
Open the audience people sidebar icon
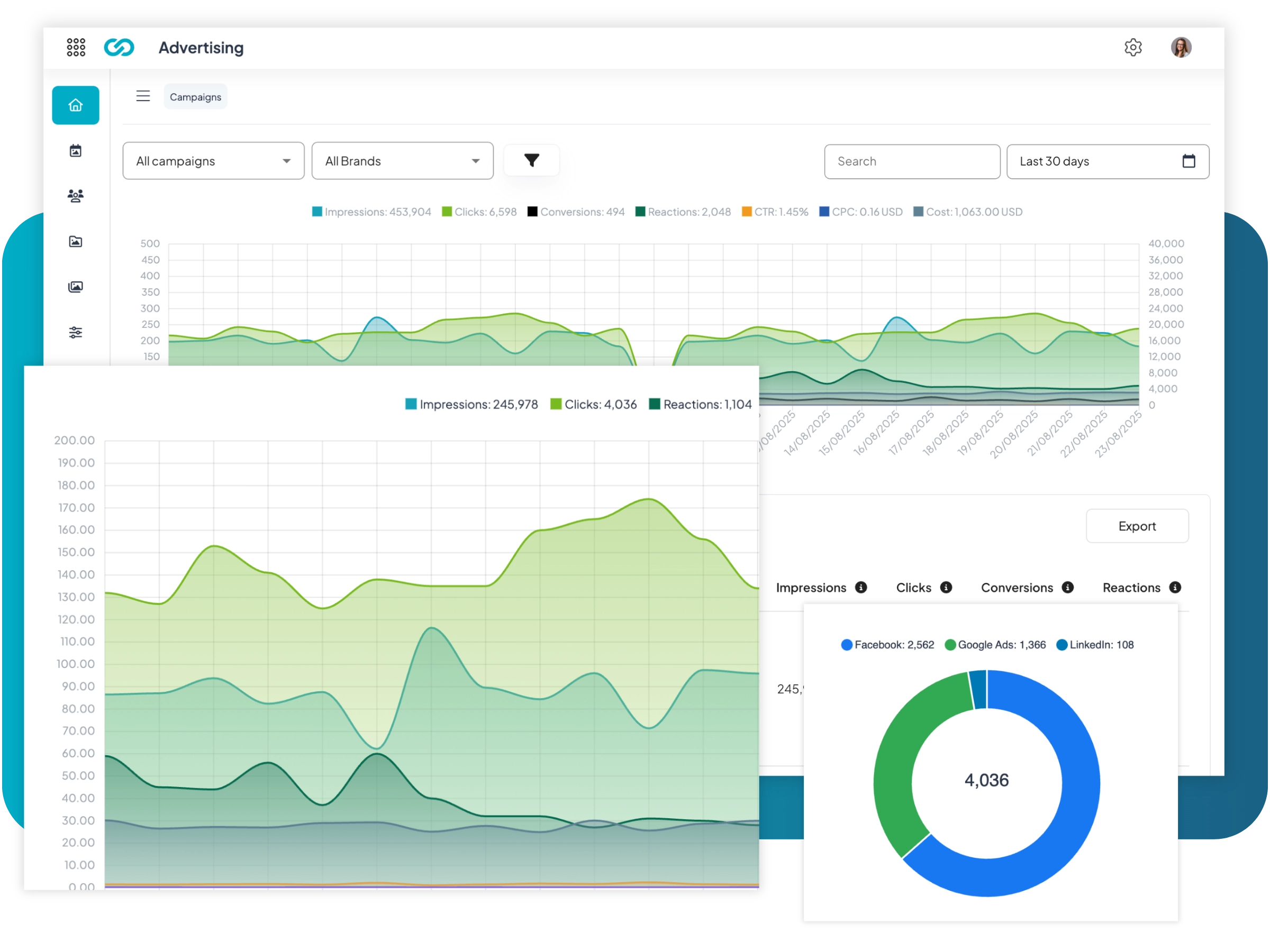[76, 196]
